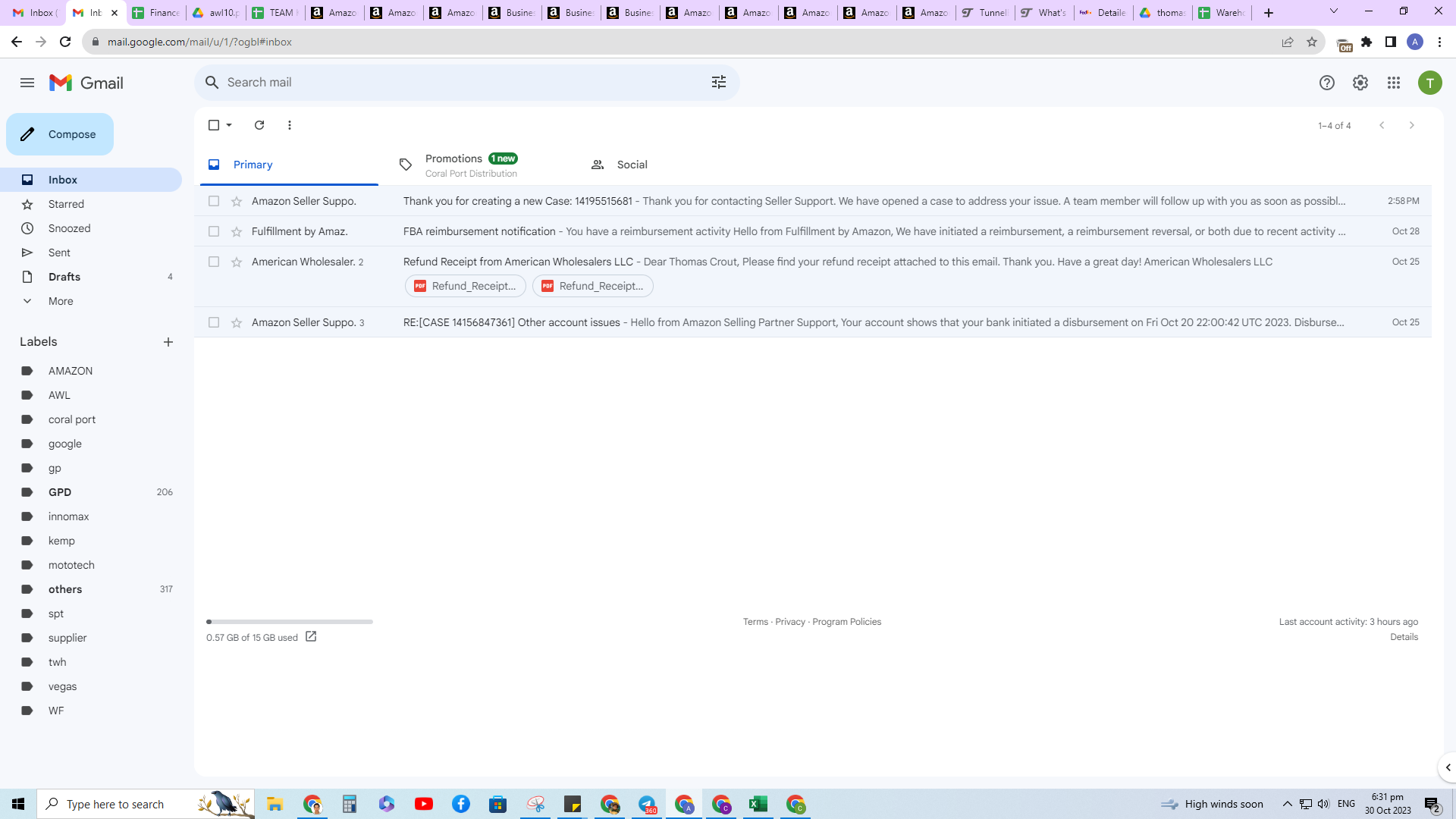This screenshot has height=819, width=1456.
Task: Compose a new email
Action: (x=60, y=134)
